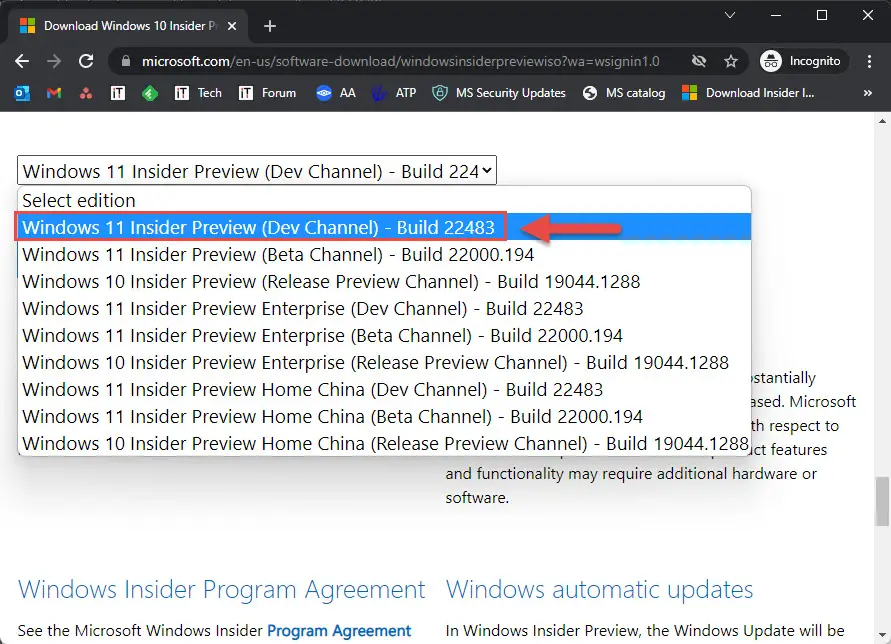Click the Windows Insider Program Agreement heading
This screenshot has width=891, height=644.
pos(222,589)
